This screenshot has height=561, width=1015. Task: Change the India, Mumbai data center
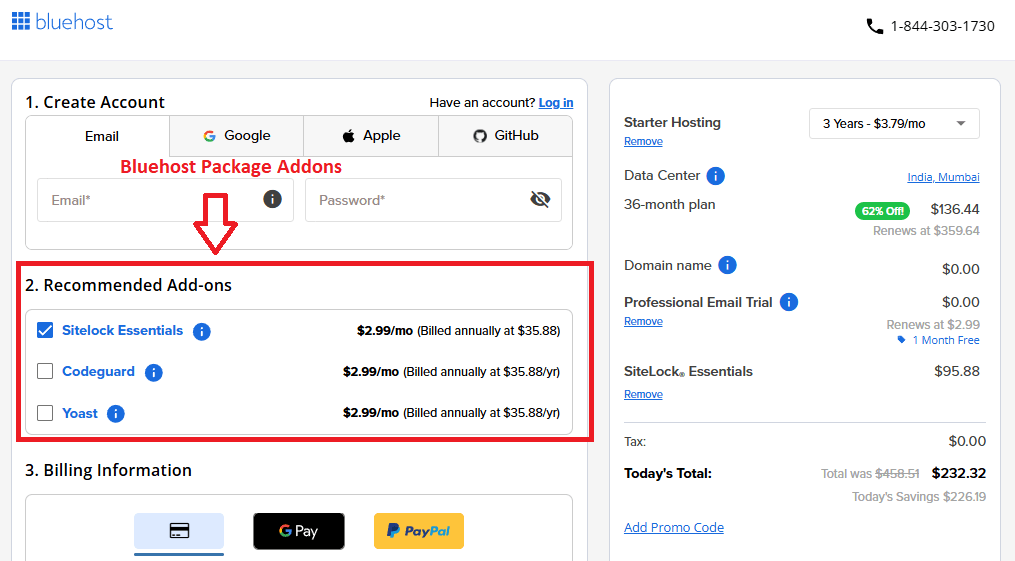(943, 177)
